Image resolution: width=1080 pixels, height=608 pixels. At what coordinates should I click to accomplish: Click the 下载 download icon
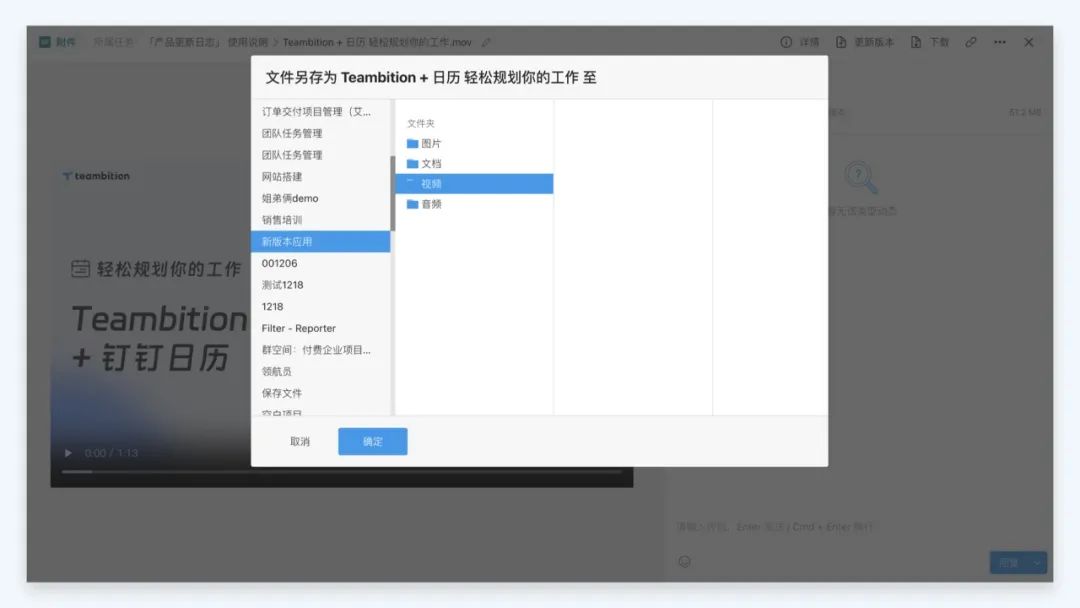(x=916, y=43)
